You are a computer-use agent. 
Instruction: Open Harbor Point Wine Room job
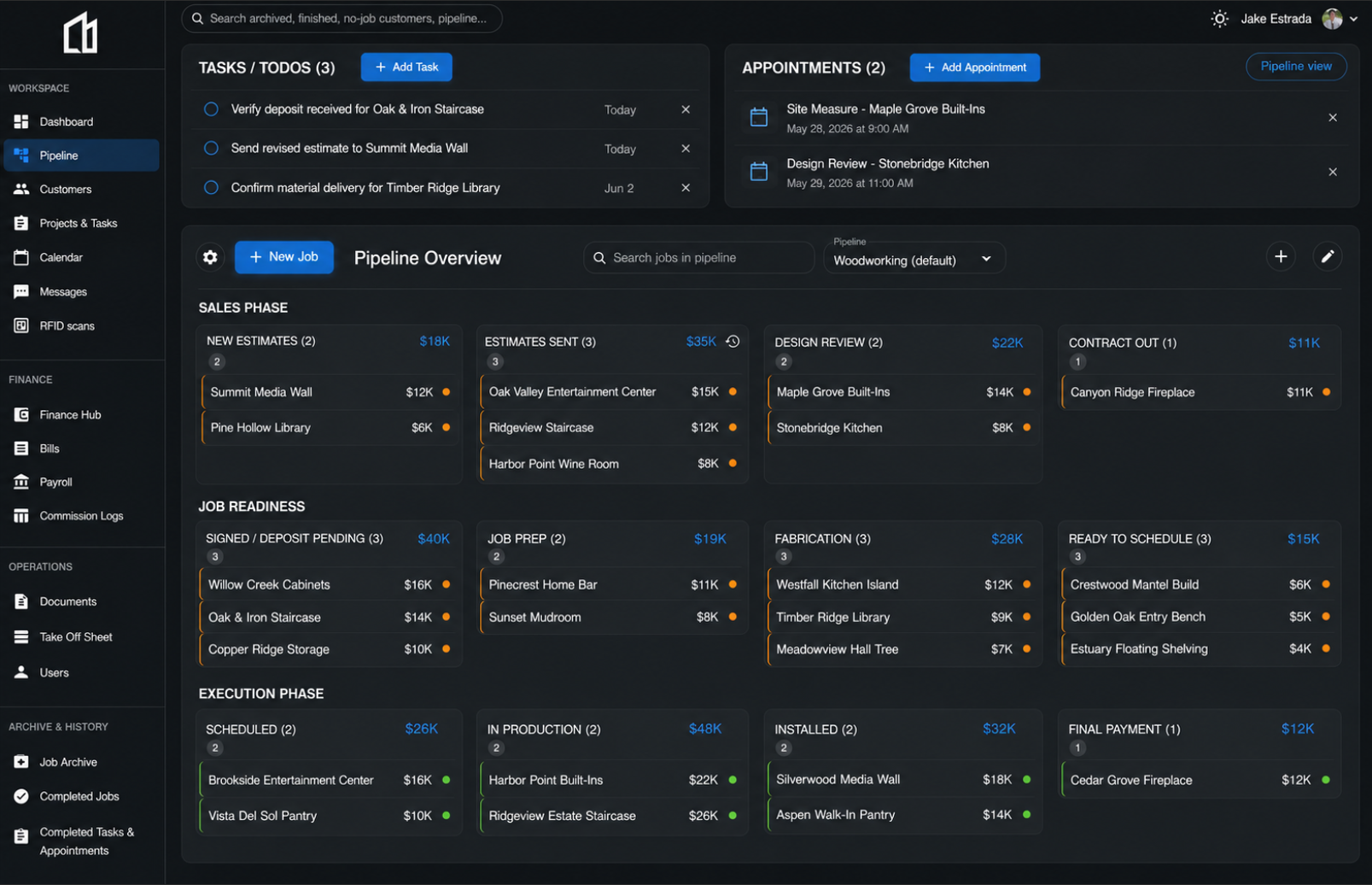612,464
